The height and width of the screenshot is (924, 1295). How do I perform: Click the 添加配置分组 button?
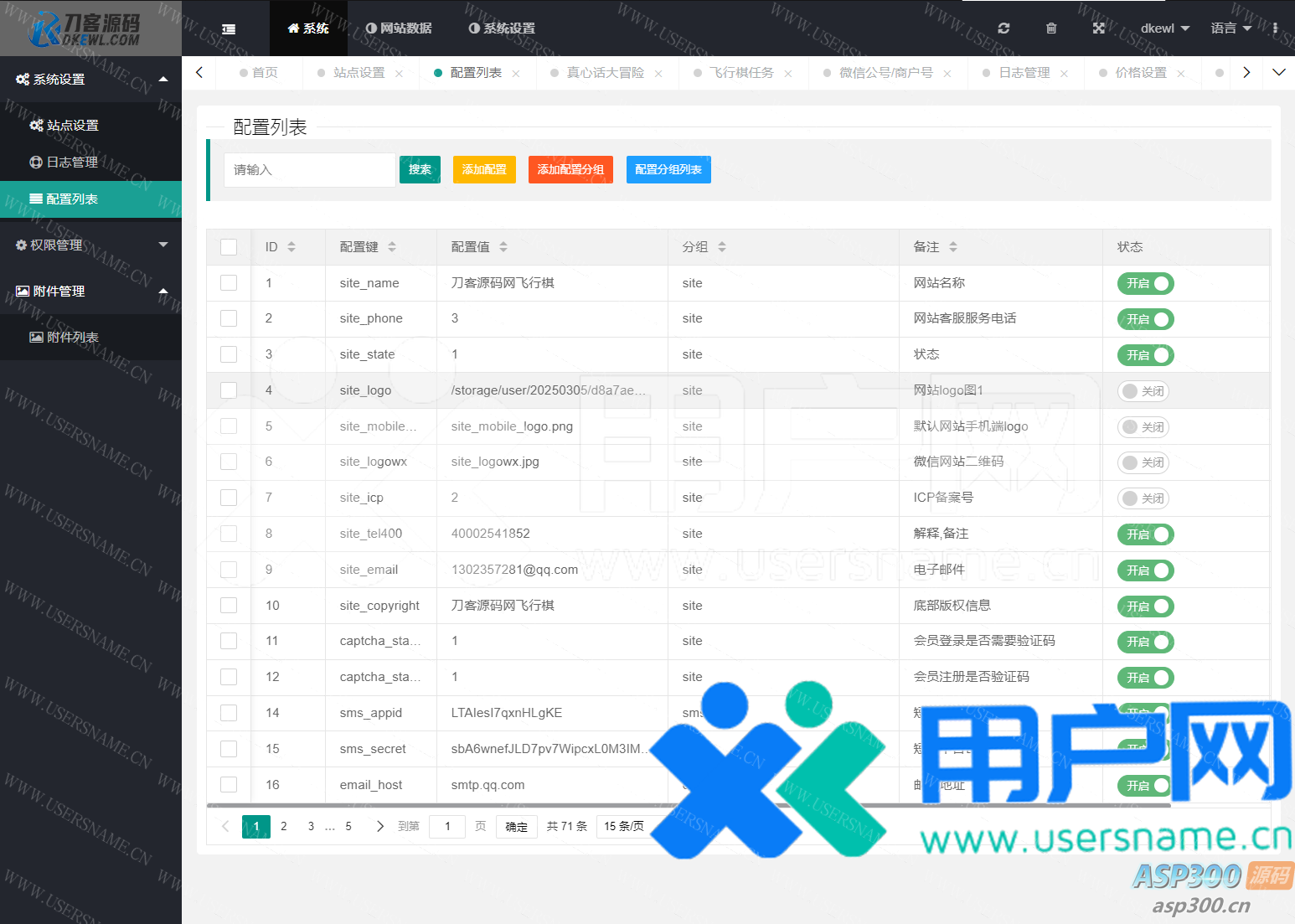[570, 169]
